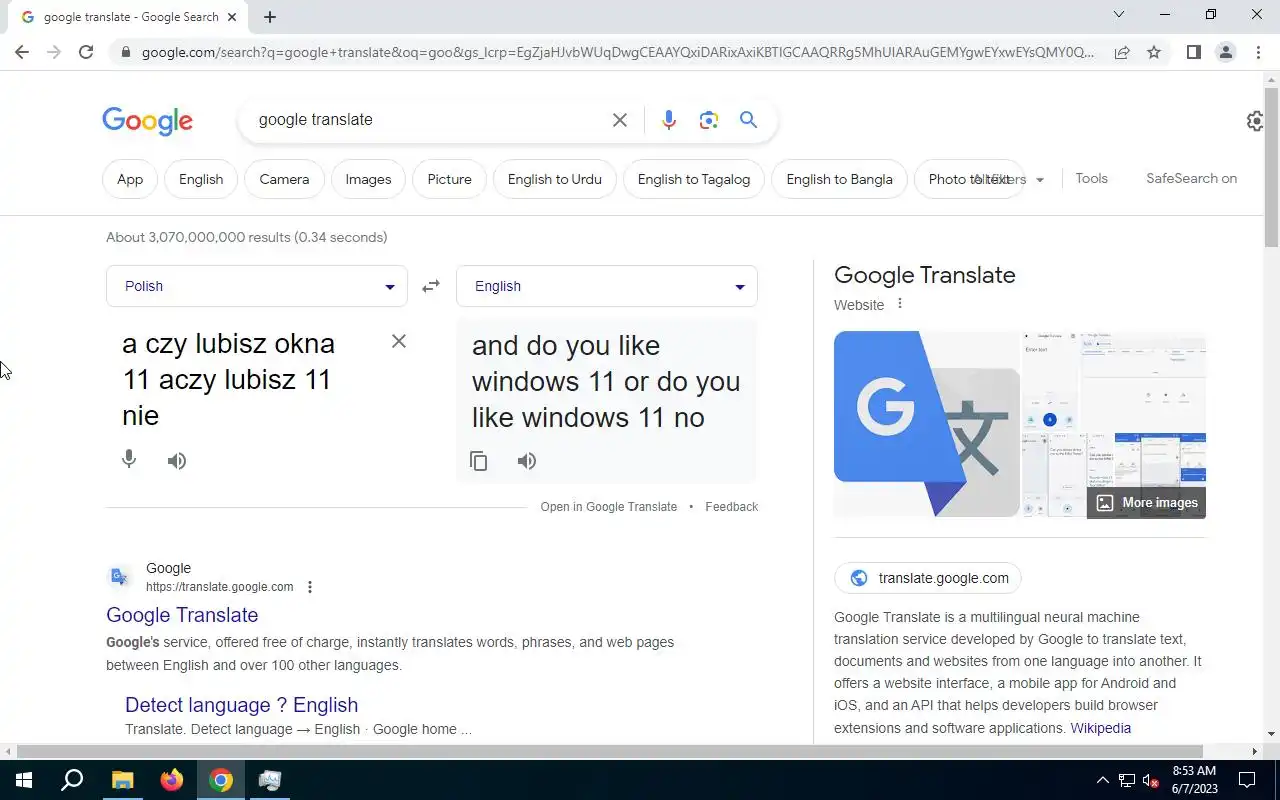Open the English target language dropdown

coord(607,286)
